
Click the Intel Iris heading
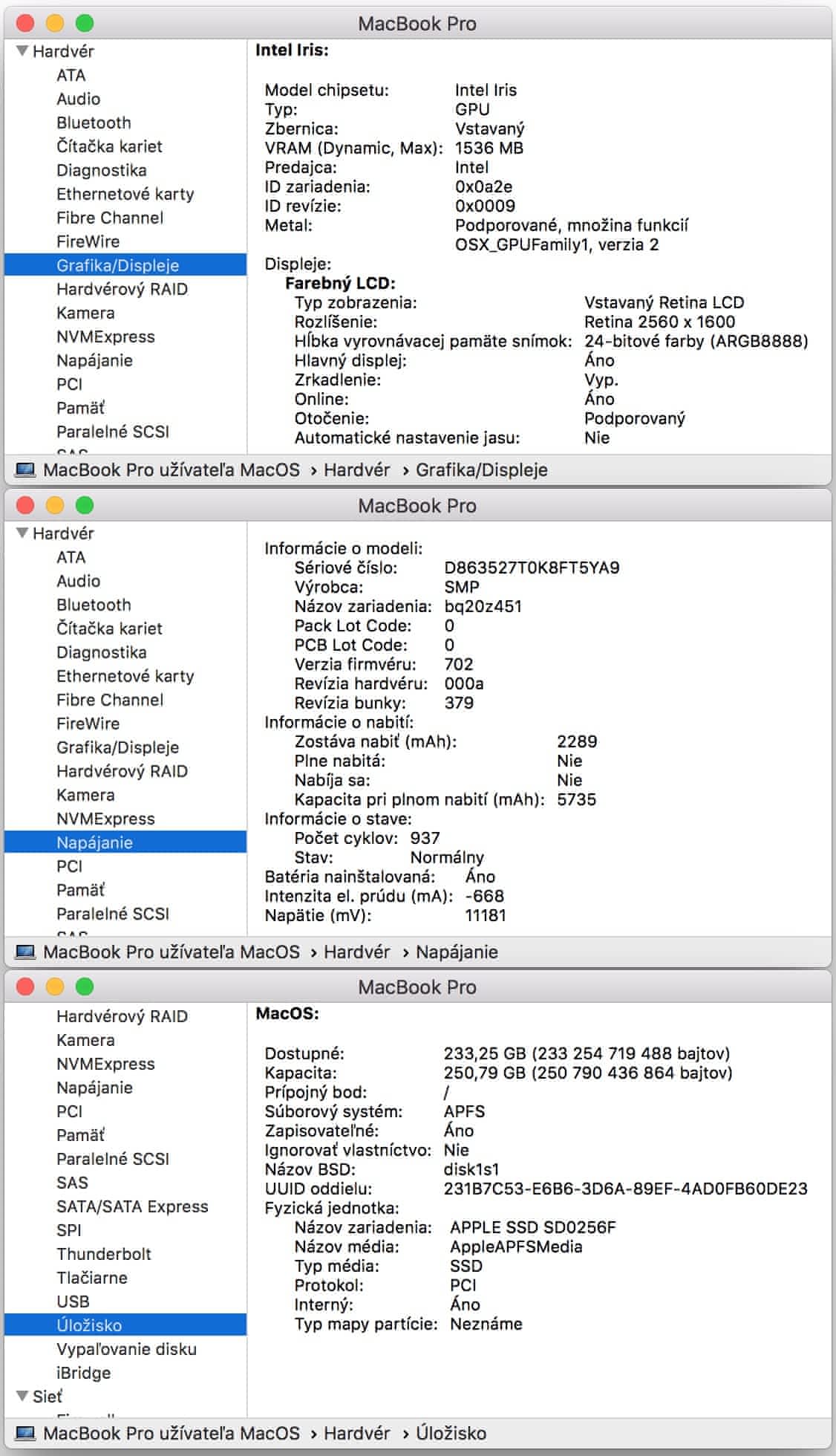tap(292, 50)
